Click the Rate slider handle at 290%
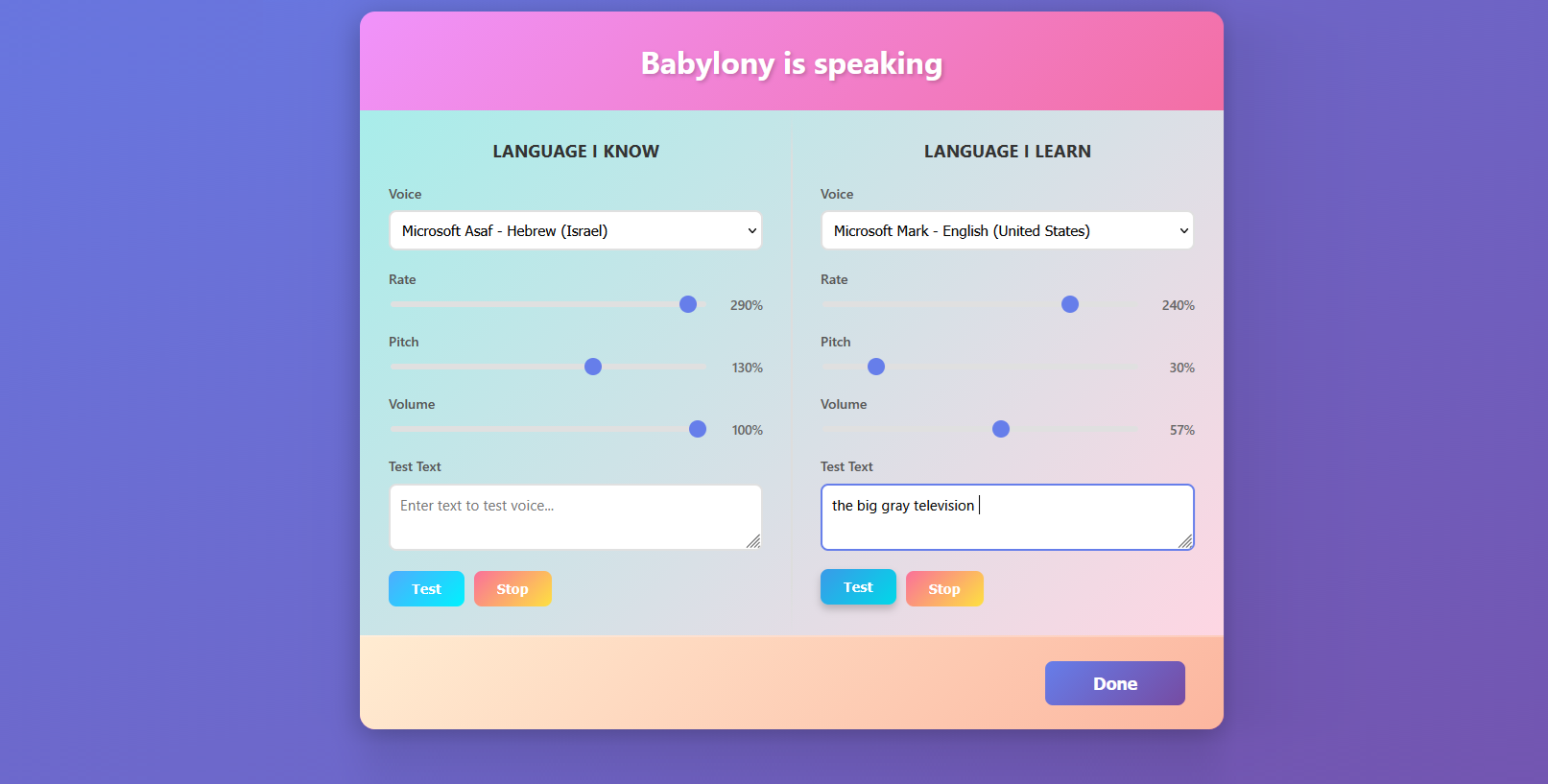Viewport: 1548px width, 784px height. (x=688, y=304)
